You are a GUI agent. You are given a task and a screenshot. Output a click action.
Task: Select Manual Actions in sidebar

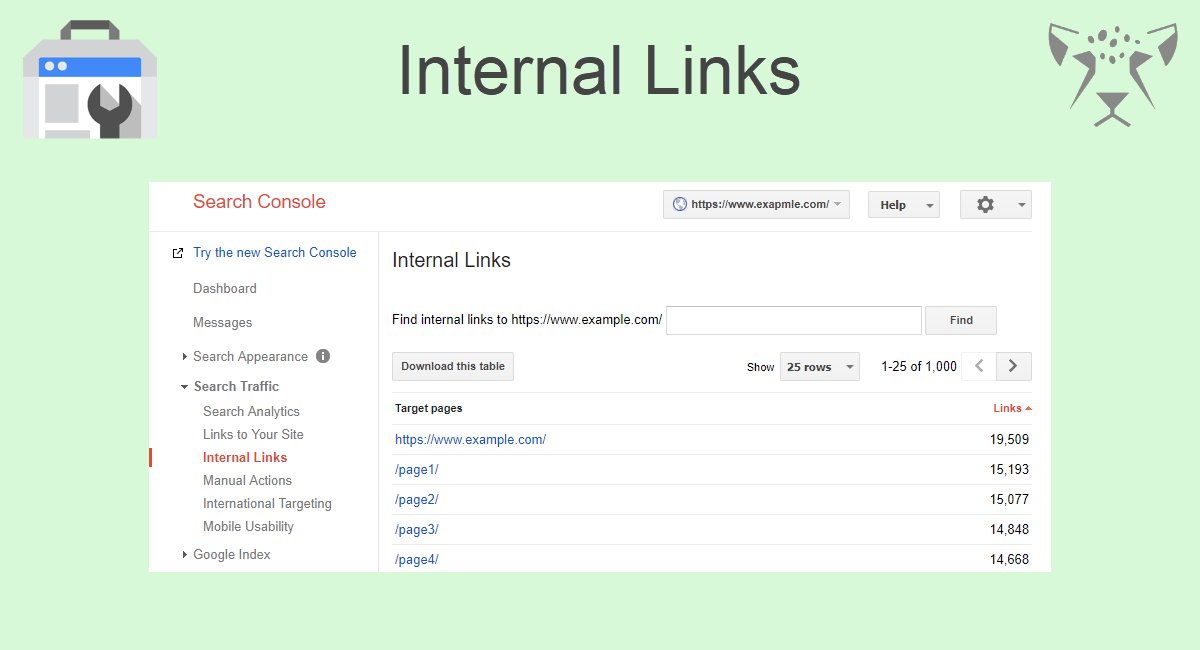click(x=247, y=480)
